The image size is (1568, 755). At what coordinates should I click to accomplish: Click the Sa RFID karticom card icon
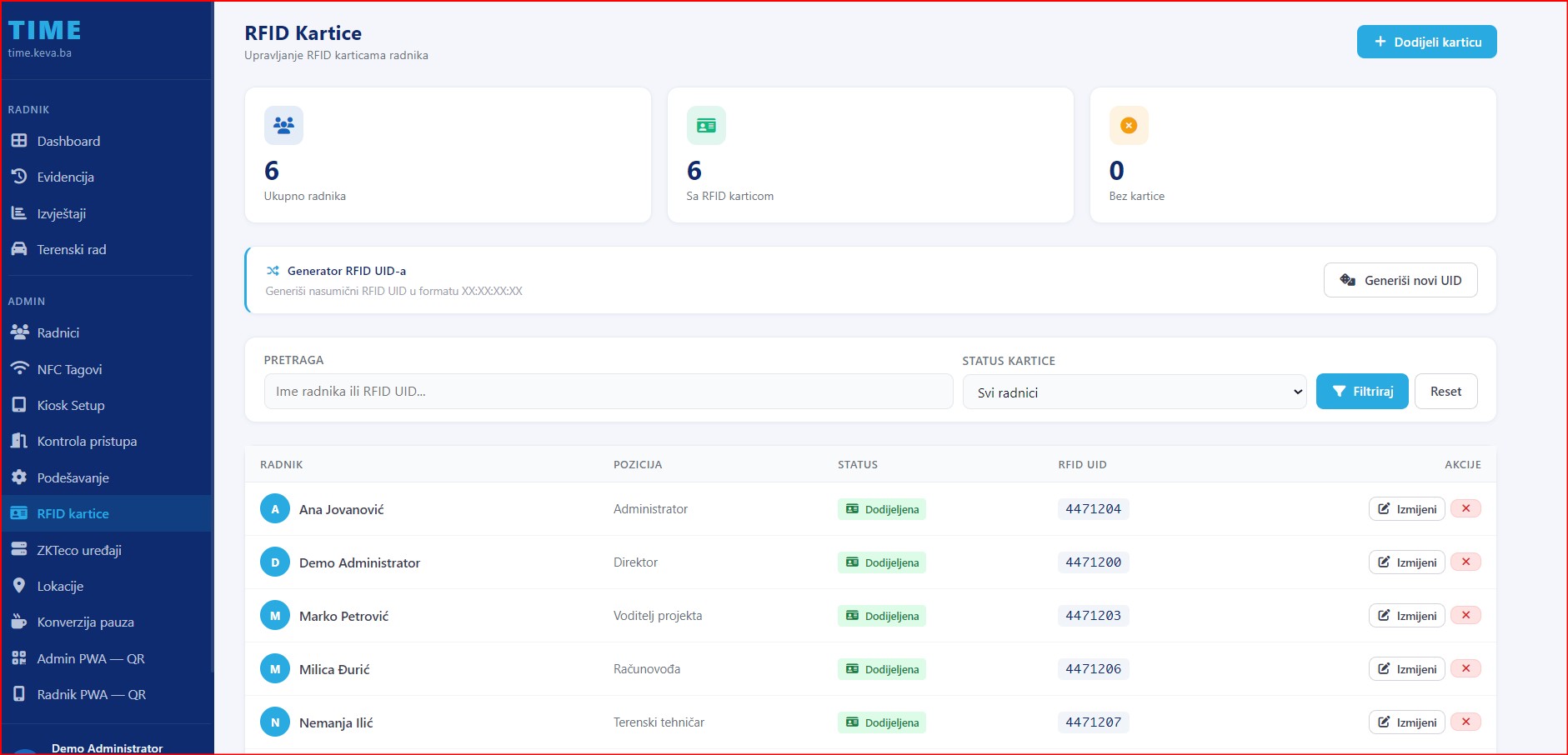706,125
